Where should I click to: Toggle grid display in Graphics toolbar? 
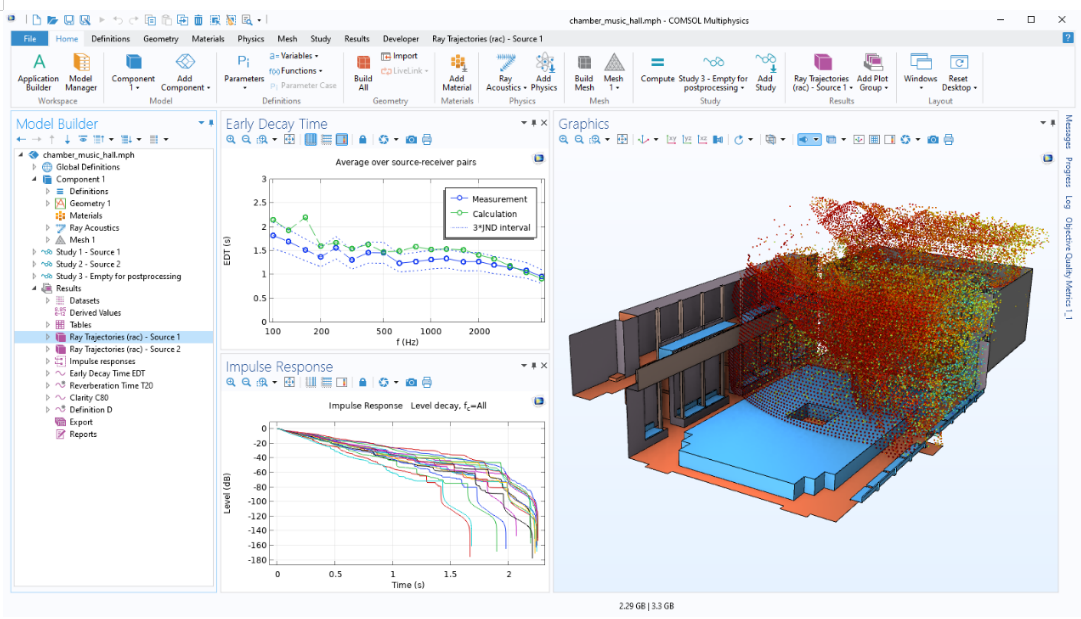pos(874,139)
